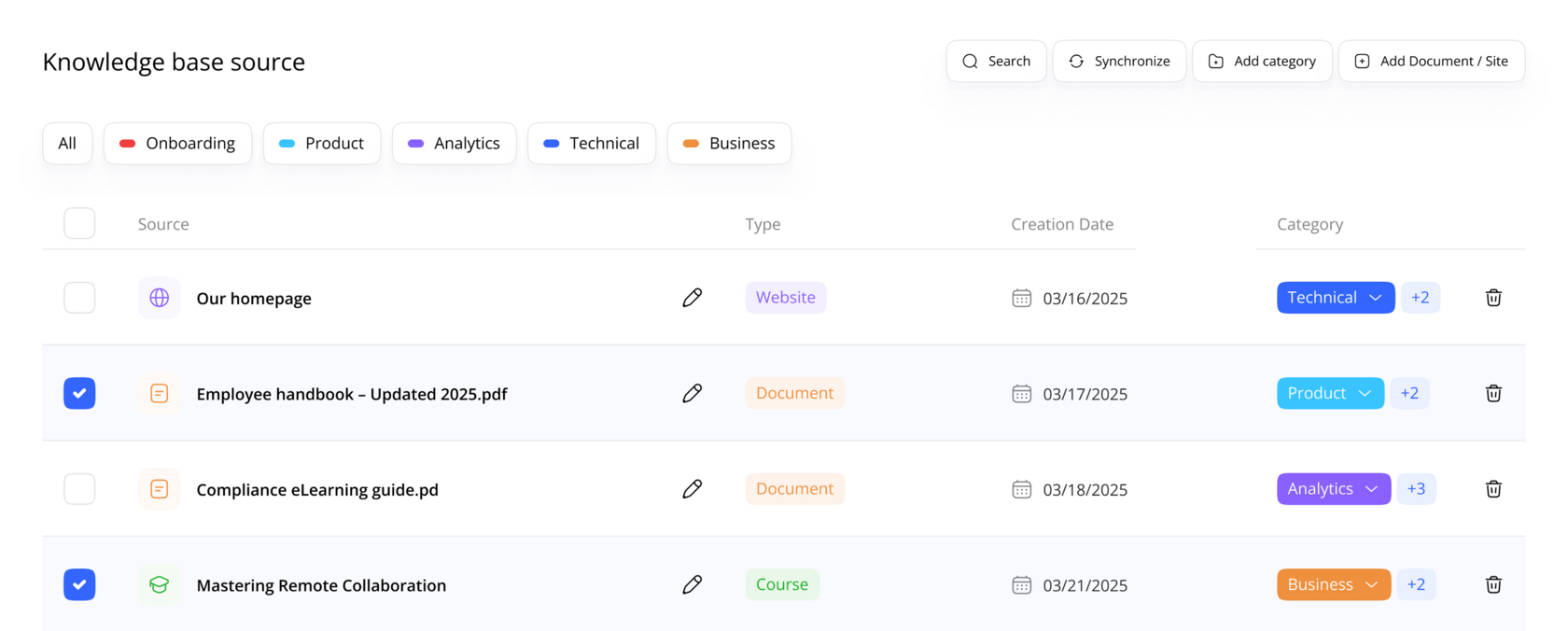
Task: Click the date 03/21/2025
Action: tap(1085, 585)
